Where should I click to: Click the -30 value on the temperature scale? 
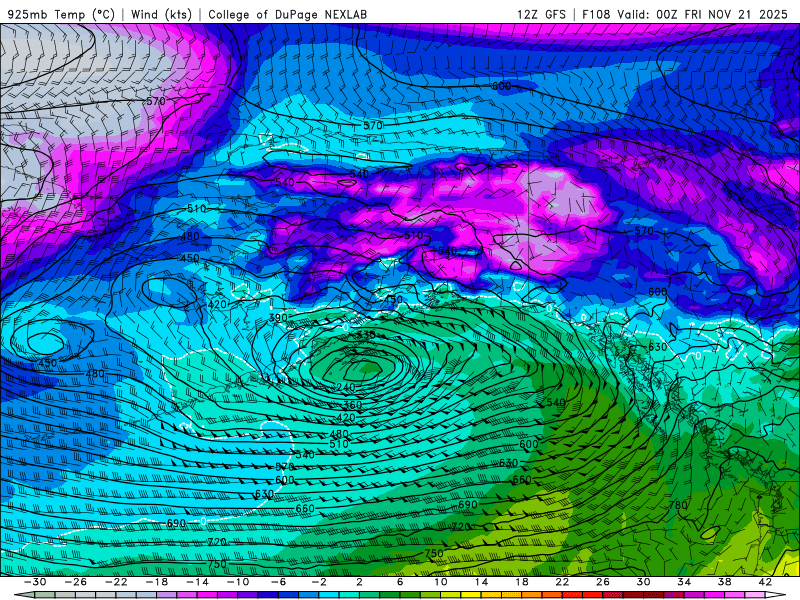coord(35,582)
